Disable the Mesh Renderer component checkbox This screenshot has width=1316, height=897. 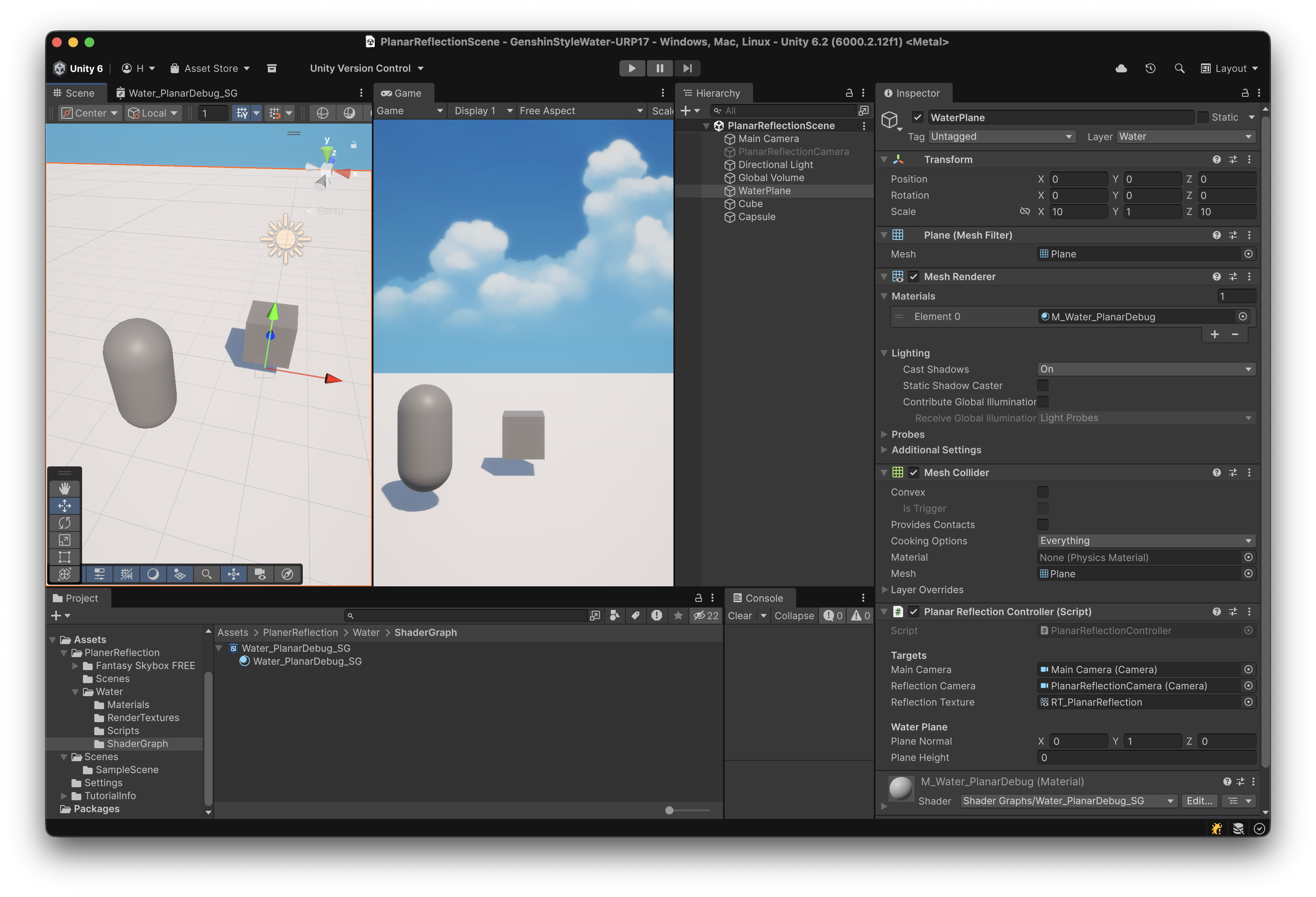click(x=913, y=277)
